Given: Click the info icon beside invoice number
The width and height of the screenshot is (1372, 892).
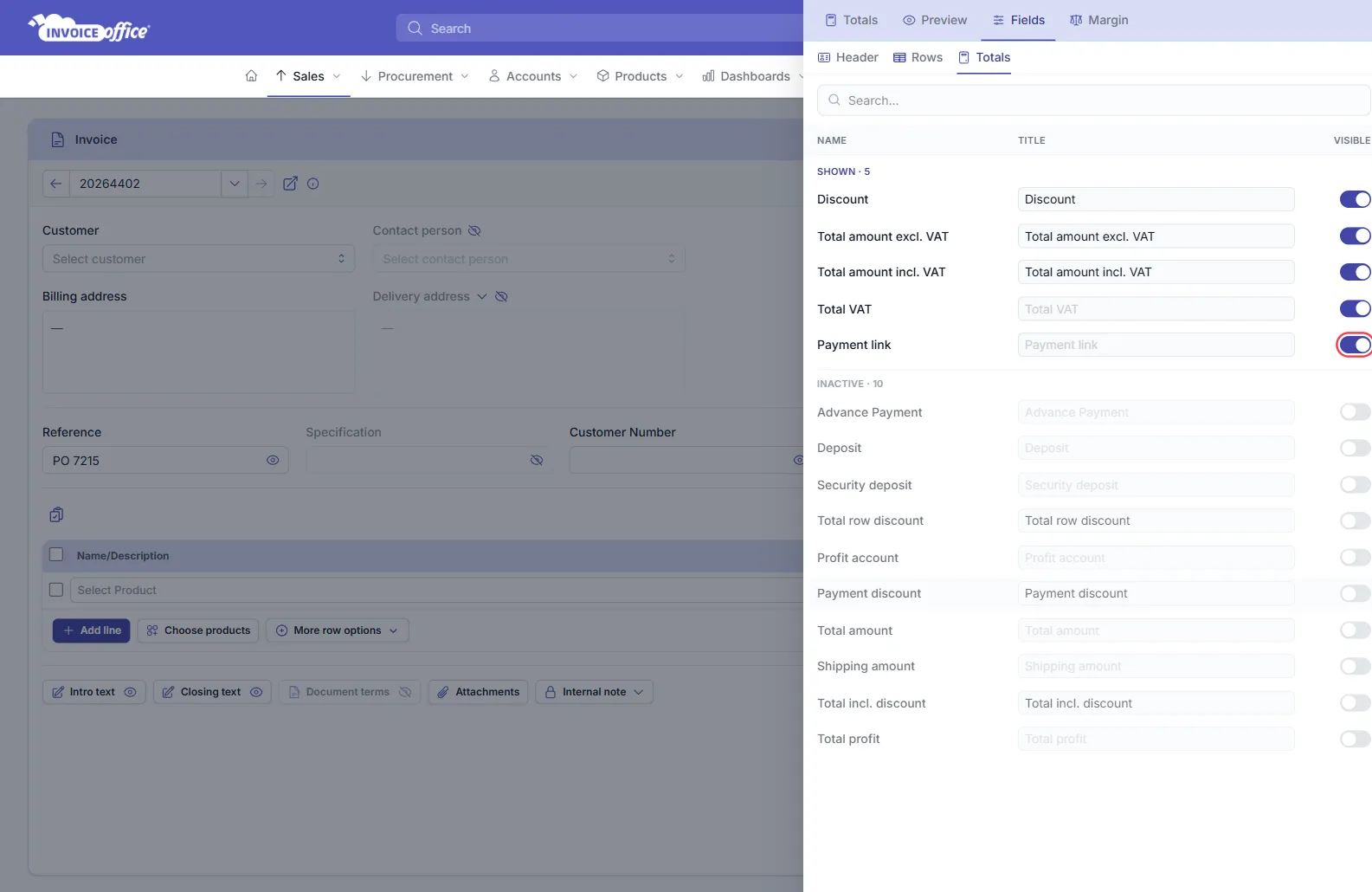Looking at the screenshot, I should (x=313, y=184).
